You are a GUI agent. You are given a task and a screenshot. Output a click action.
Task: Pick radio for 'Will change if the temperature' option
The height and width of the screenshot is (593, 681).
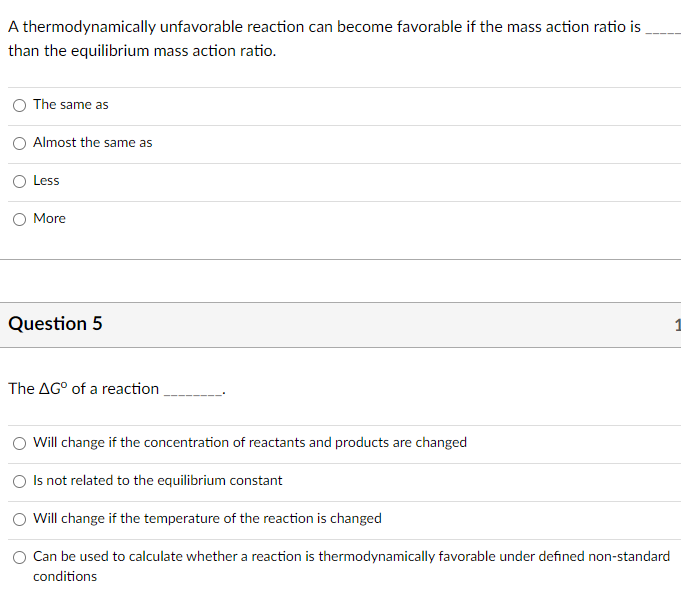pyautogui.click(x=19, y=519)
